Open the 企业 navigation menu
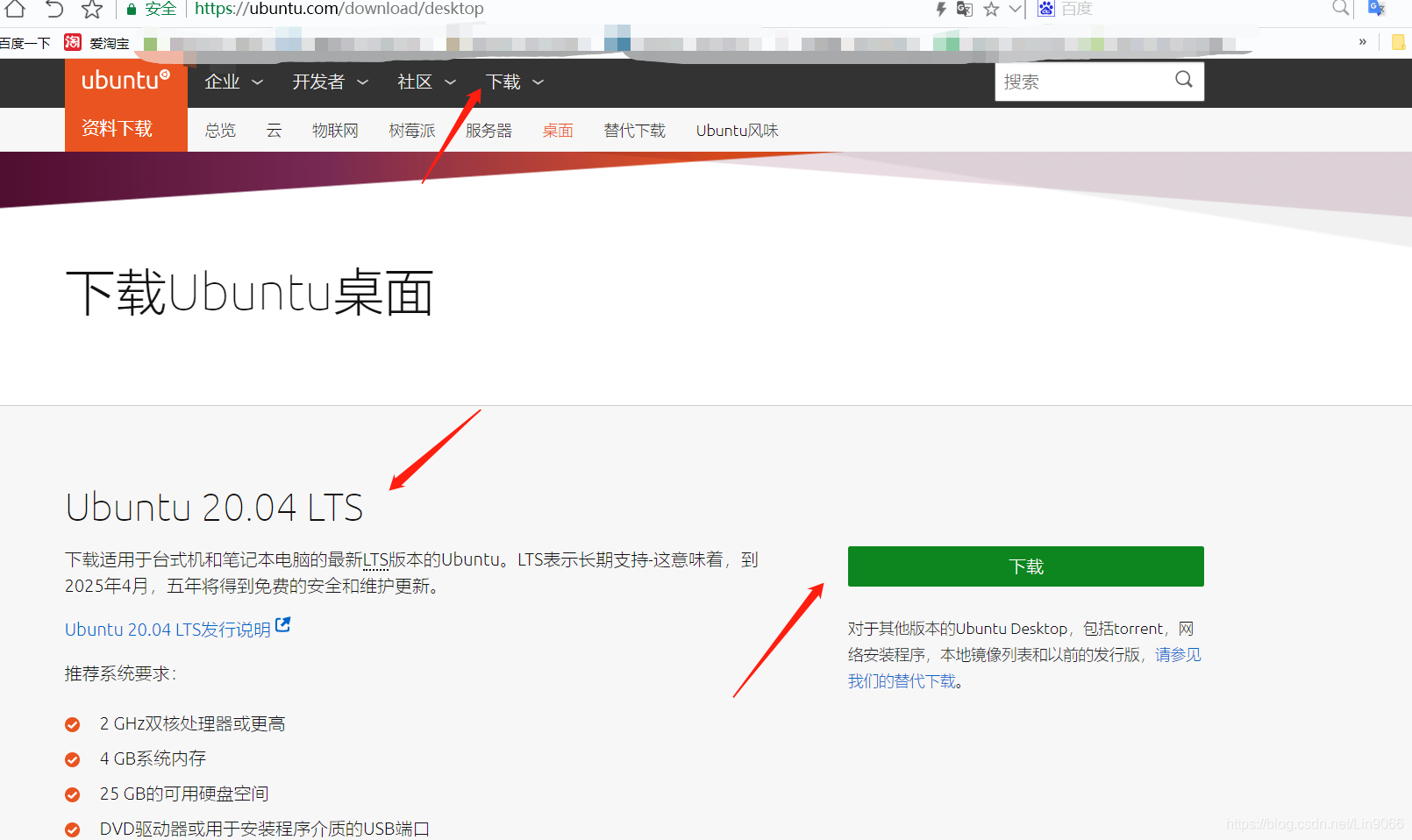The image size is (1412, 840). point(222,82)
